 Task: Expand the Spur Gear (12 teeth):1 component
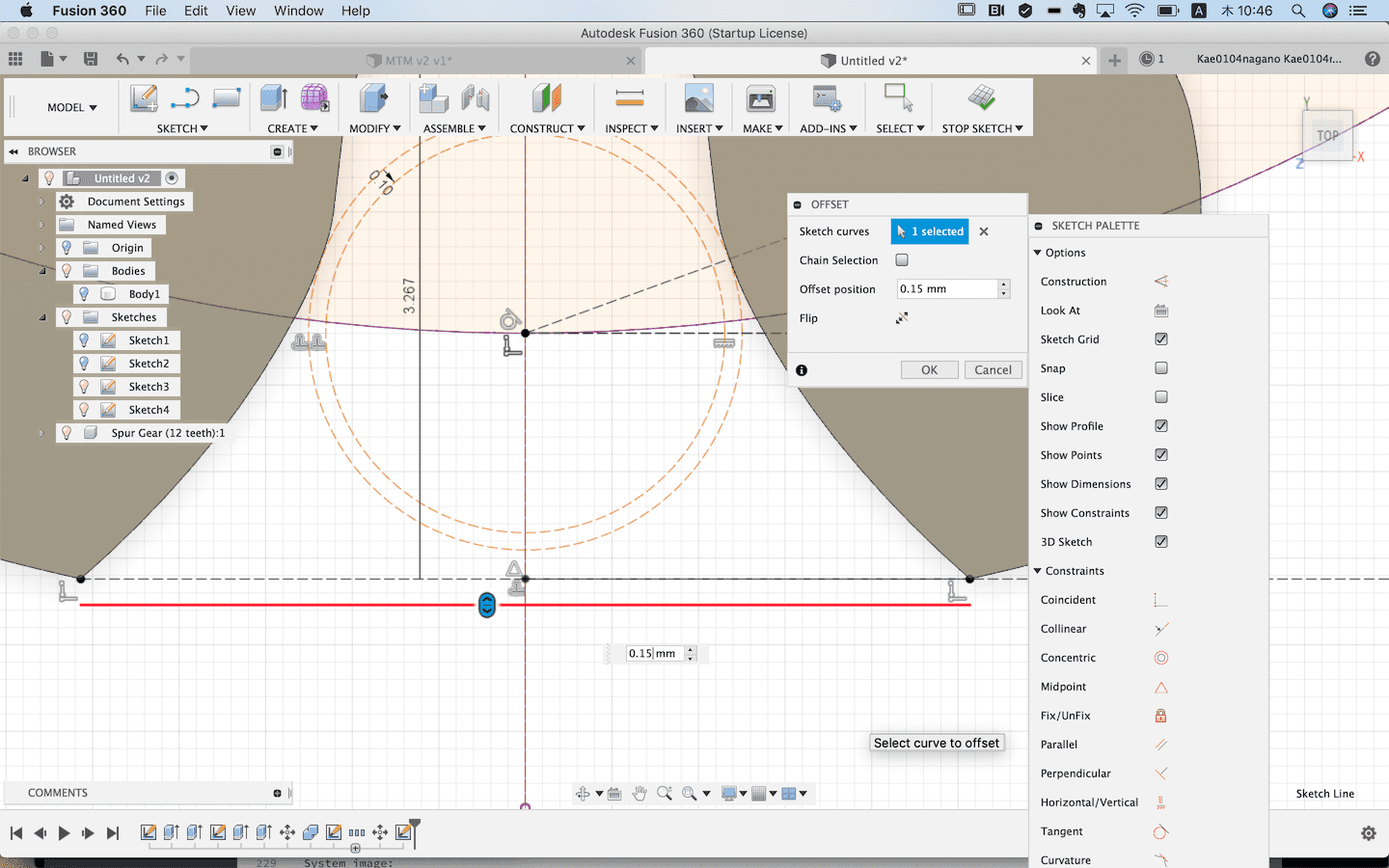41,433
